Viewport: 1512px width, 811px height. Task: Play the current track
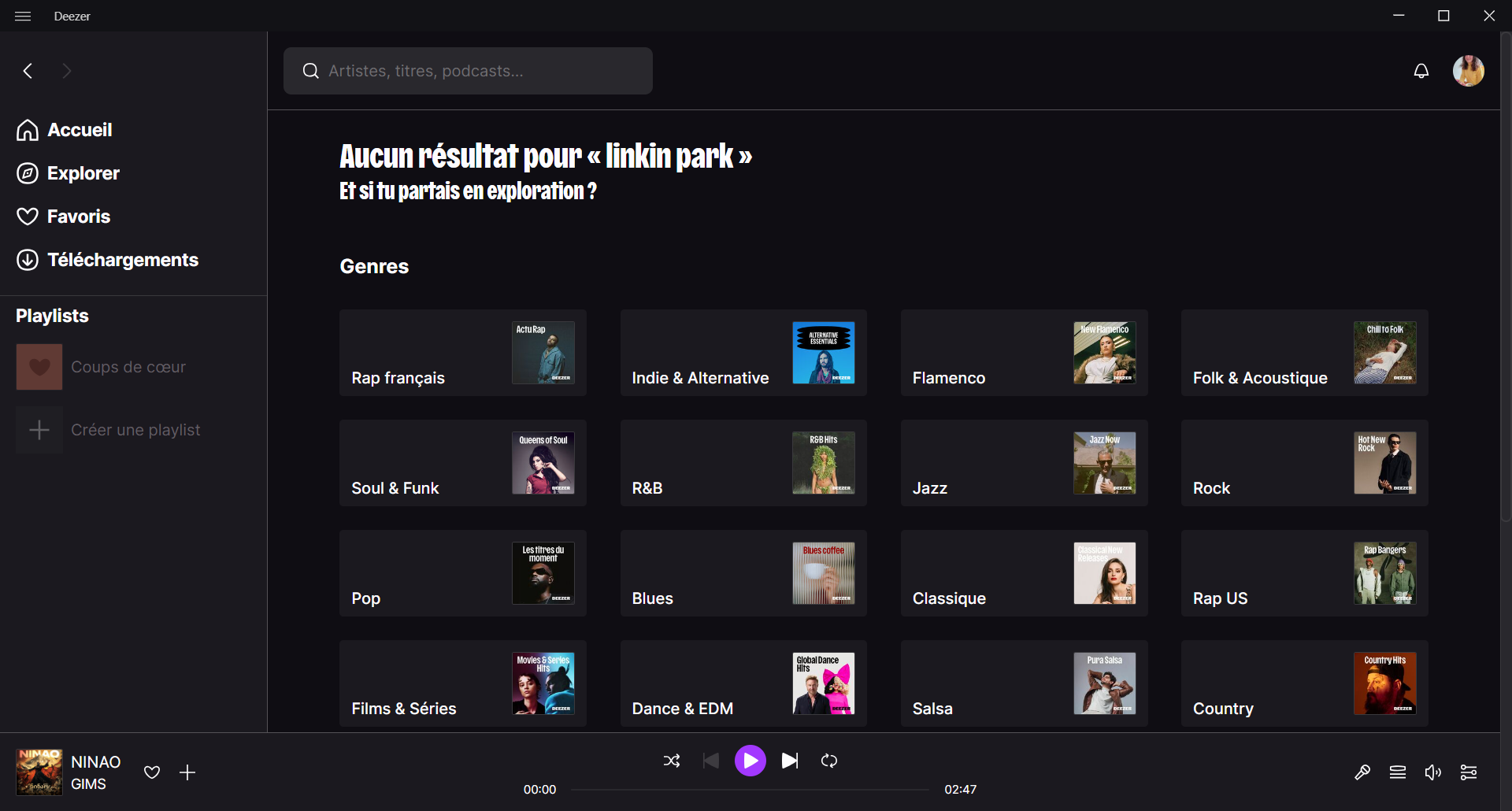[x=750, y=761]
